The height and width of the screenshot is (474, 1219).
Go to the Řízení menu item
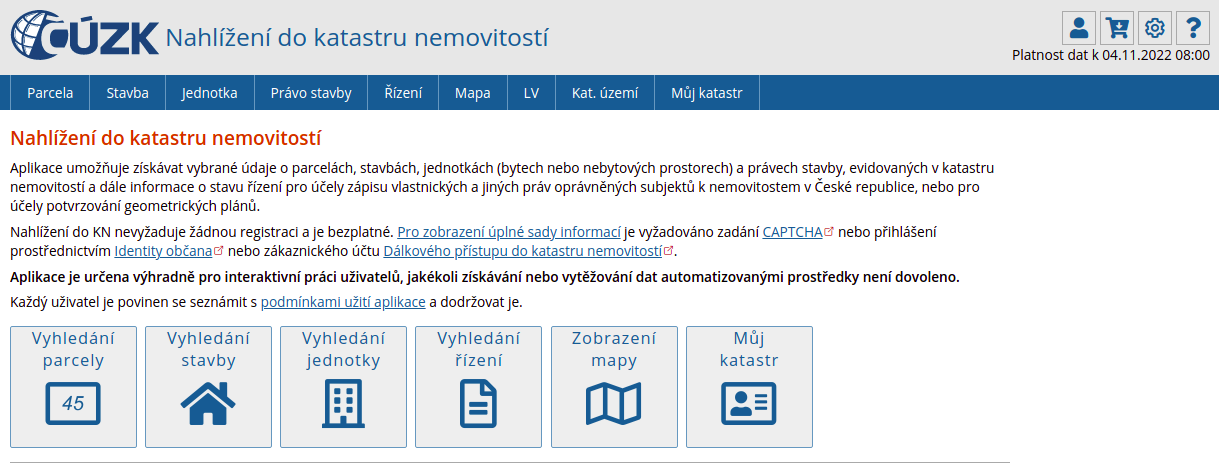pyautogui.click(x=403, y=93)
